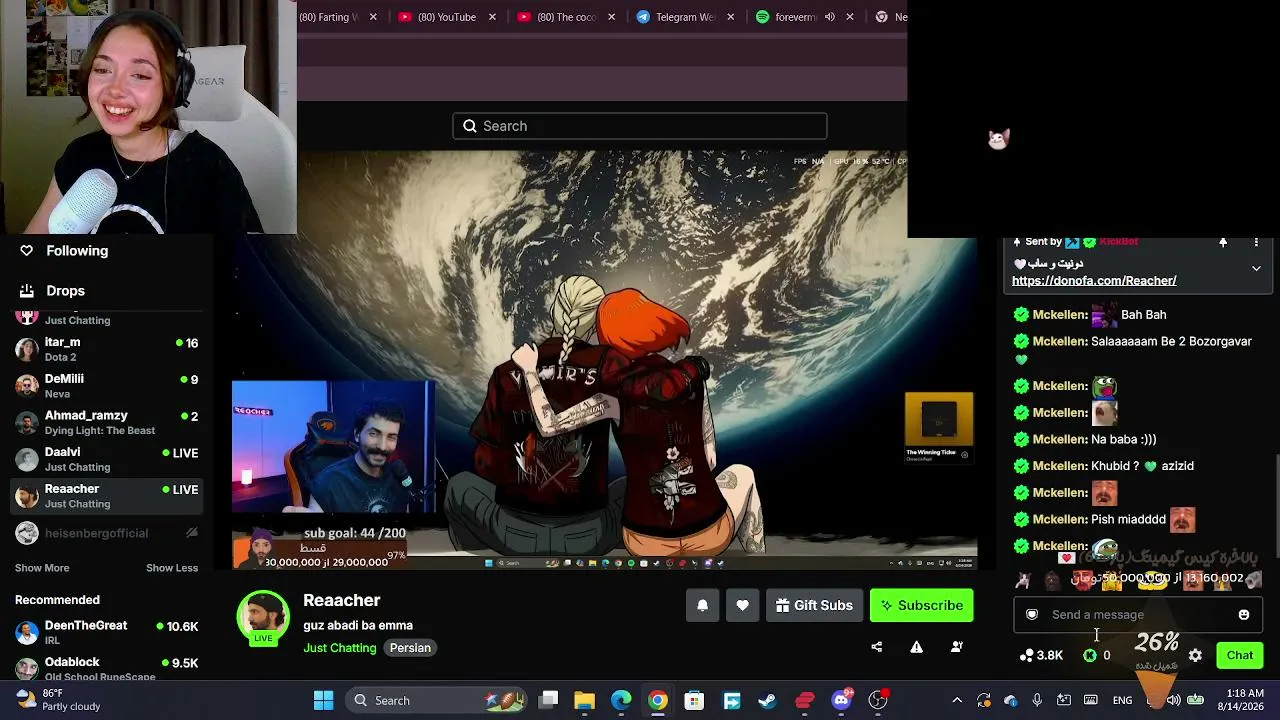Open volume control in system tray
Image resolution: width=1280 pixels, height=720 pixels.
click(x=1173, y=700)
